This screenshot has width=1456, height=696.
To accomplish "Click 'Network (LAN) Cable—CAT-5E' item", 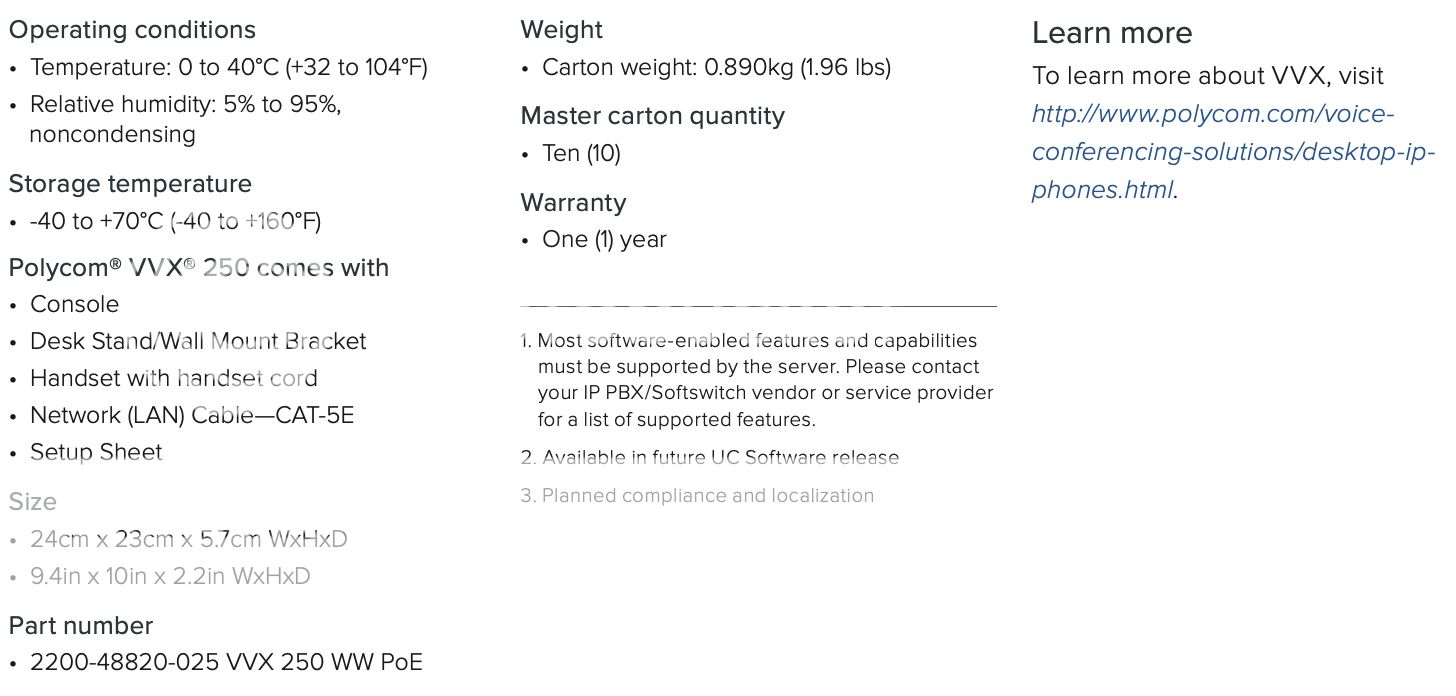I will point(192,415).
